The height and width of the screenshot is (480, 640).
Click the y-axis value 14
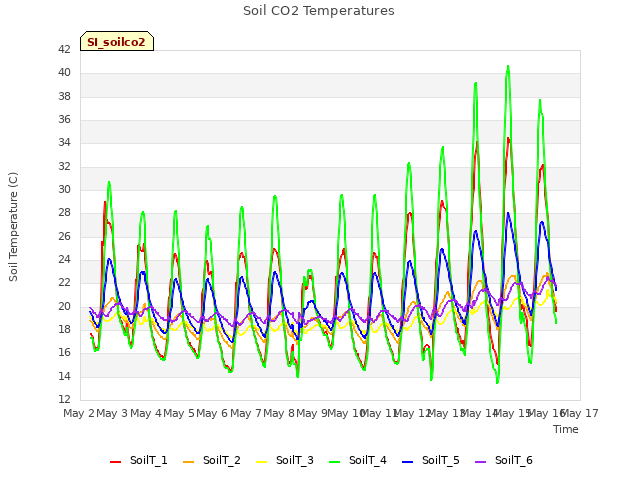pyautogui.click(x=64, y=376)
